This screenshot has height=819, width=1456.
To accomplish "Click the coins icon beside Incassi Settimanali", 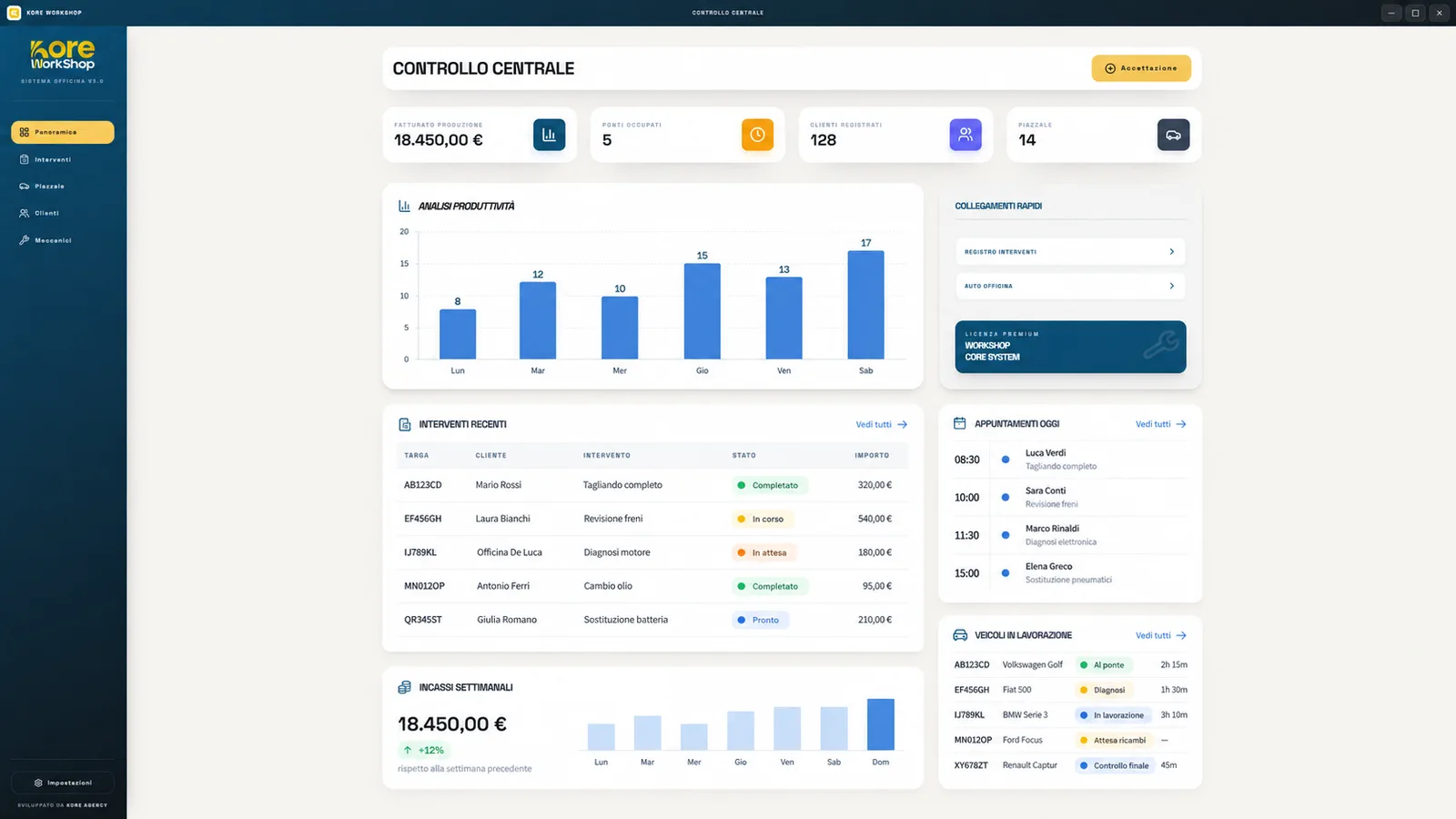I will [405, 687].
